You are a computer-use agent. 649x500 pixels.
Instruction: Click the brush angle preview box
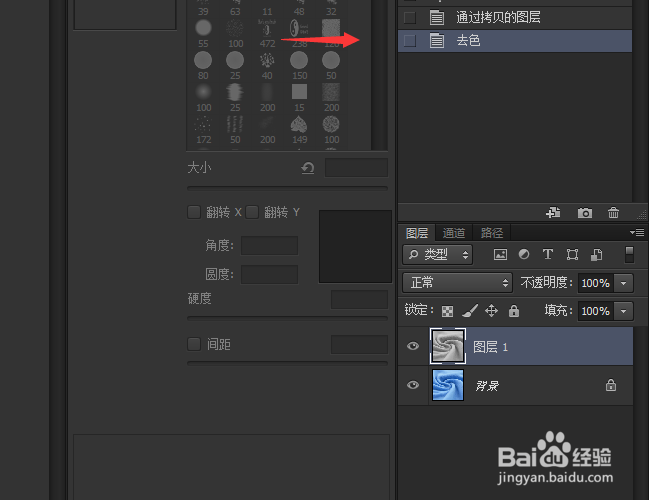pos(355,246)
